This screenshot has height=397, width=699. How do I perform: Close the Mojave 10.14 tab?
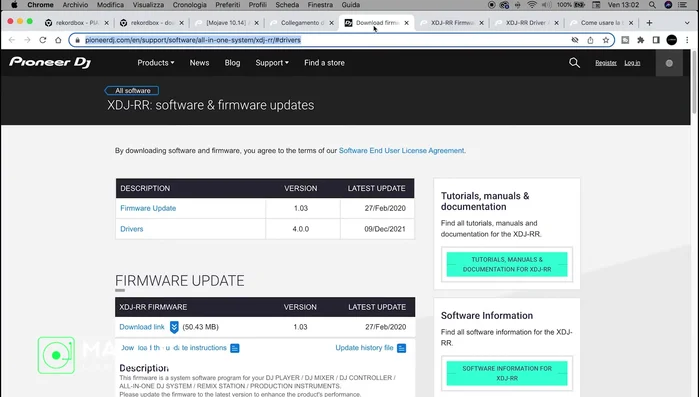[x=256, y=23]
